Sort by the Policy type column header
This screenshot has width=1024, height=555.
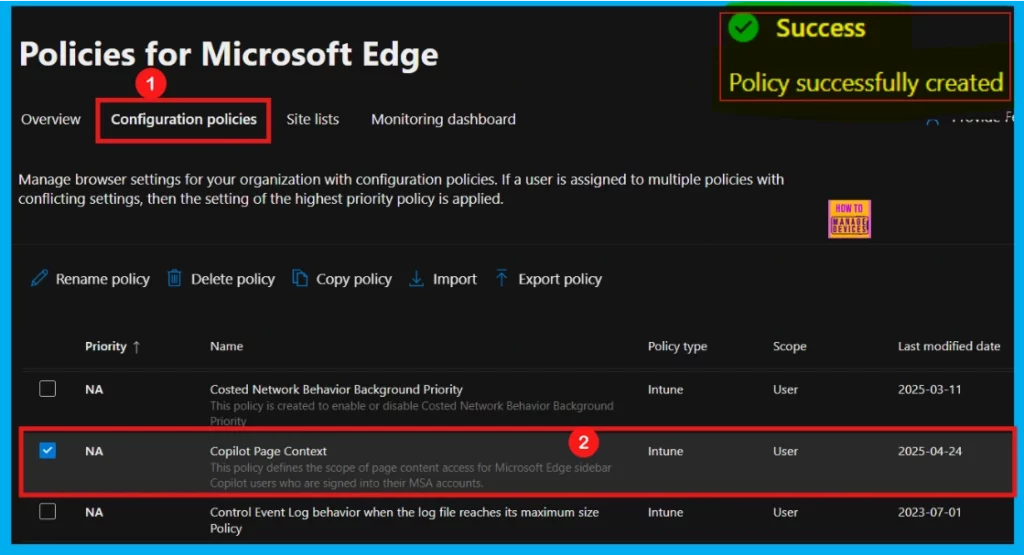(x=677, y=347)
